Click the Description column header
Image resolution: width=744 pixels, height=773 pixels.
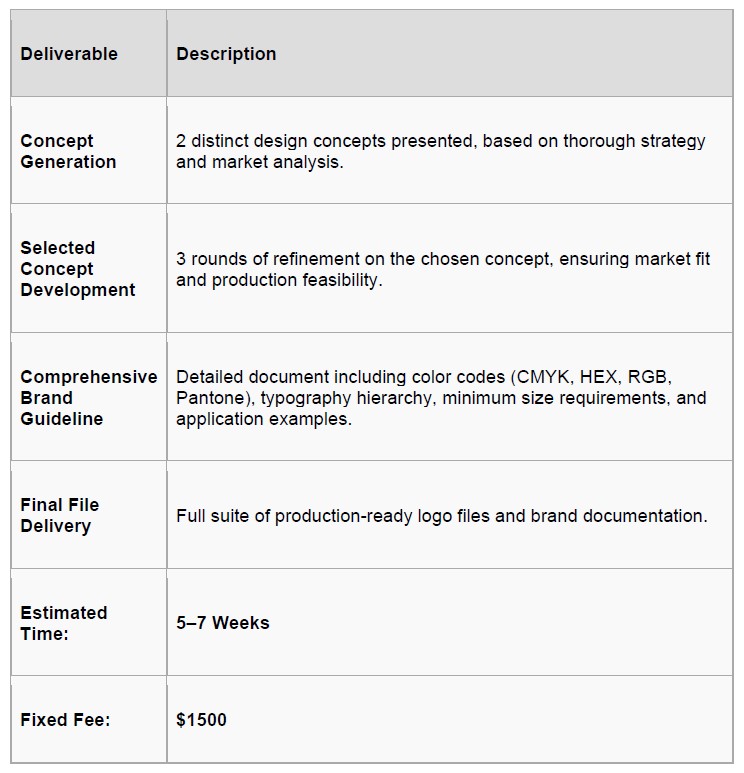226,54
